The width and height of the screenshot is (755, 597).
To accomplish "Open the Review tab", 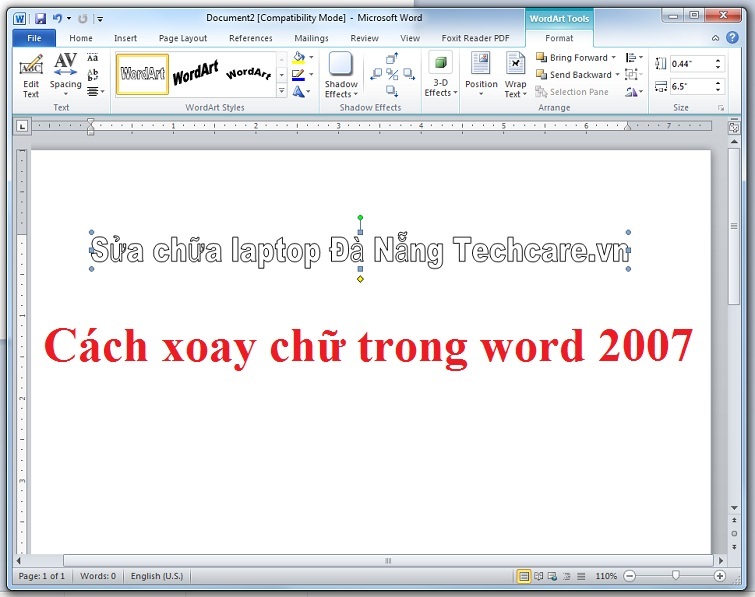I will [364, 38].
